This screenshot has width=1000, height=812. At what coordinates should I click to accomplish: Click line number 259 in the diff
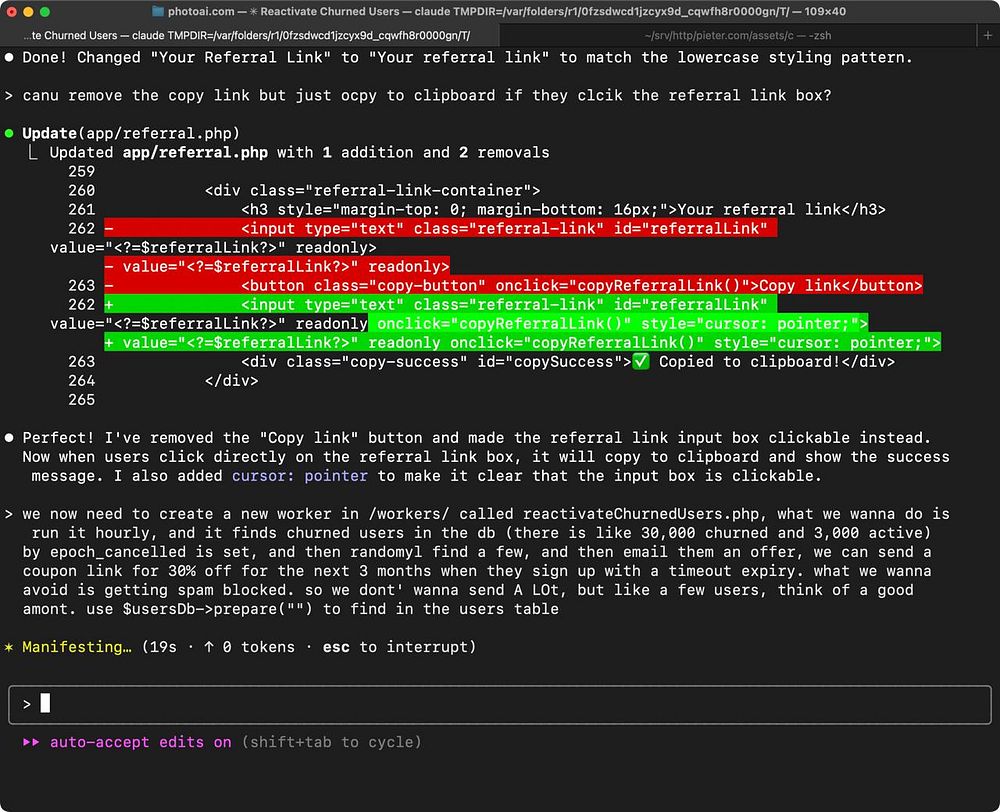(82, 172)
